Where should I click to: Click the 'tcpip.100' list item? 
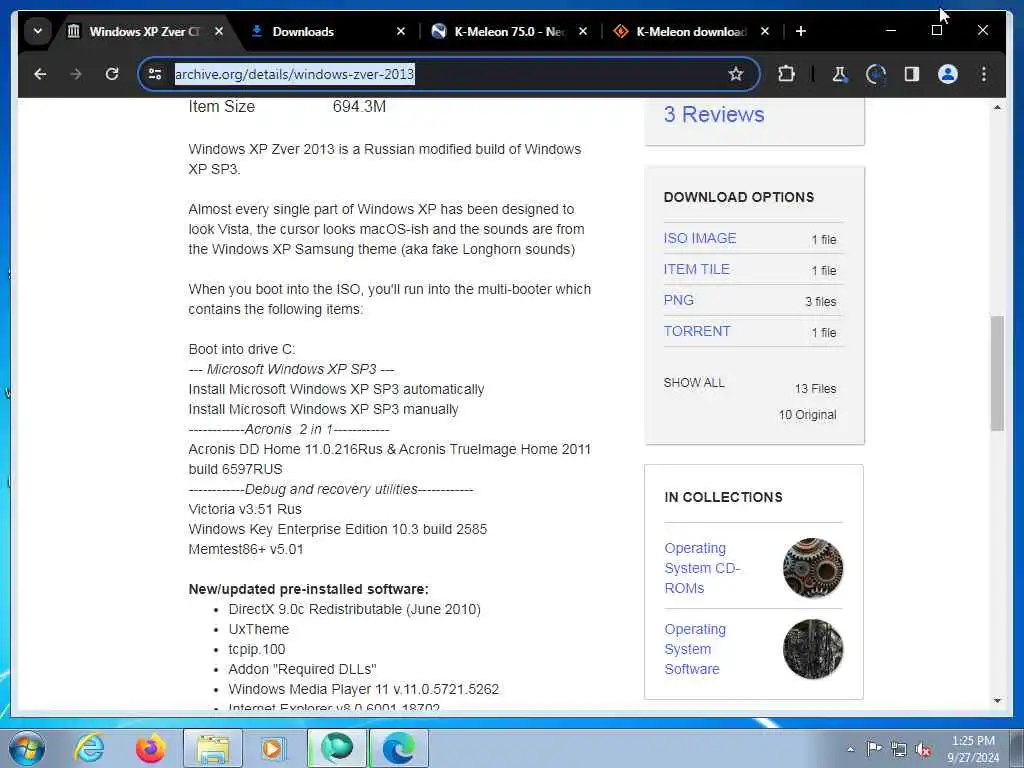(x=257, y=649)
